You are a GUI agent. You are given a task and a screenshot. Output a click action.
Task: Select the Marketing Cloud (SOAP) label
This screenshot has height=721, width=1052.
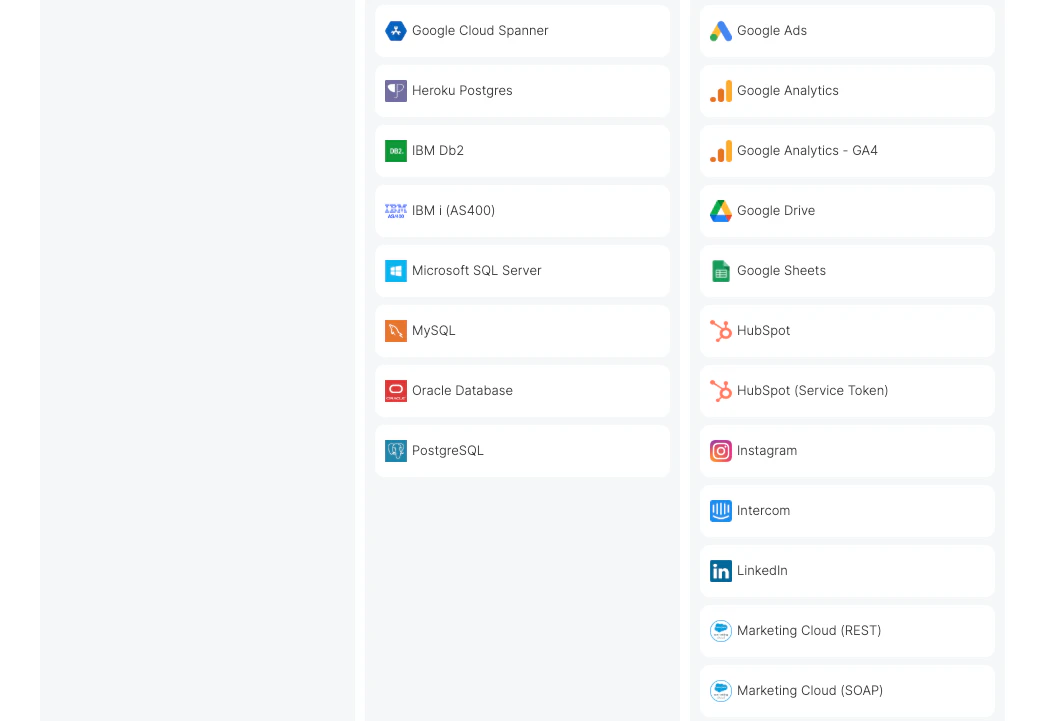click(810, 691)
